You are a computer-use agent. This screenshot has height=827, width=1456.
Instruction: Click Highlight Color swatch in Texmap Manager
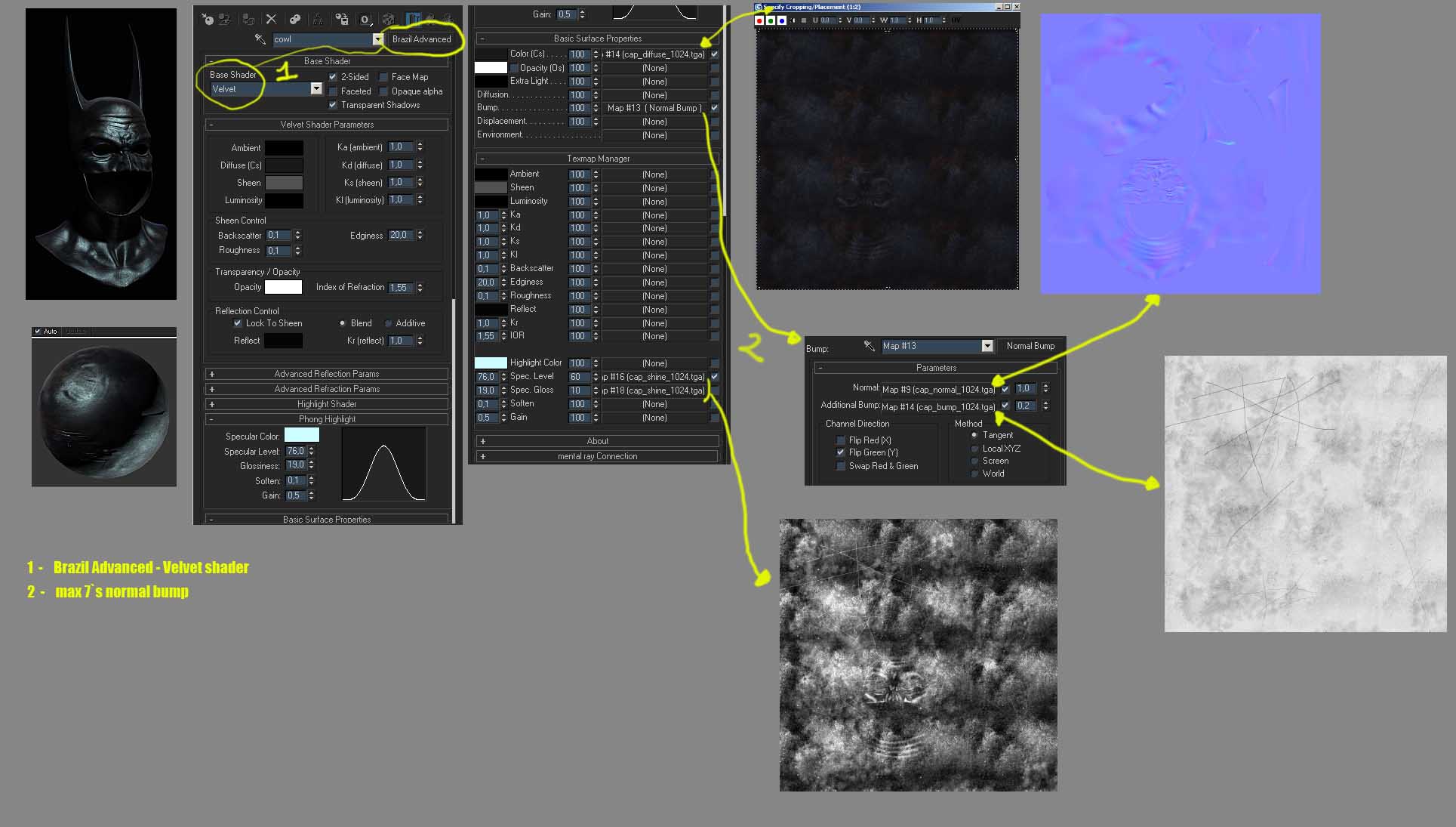tap(491, 363)
